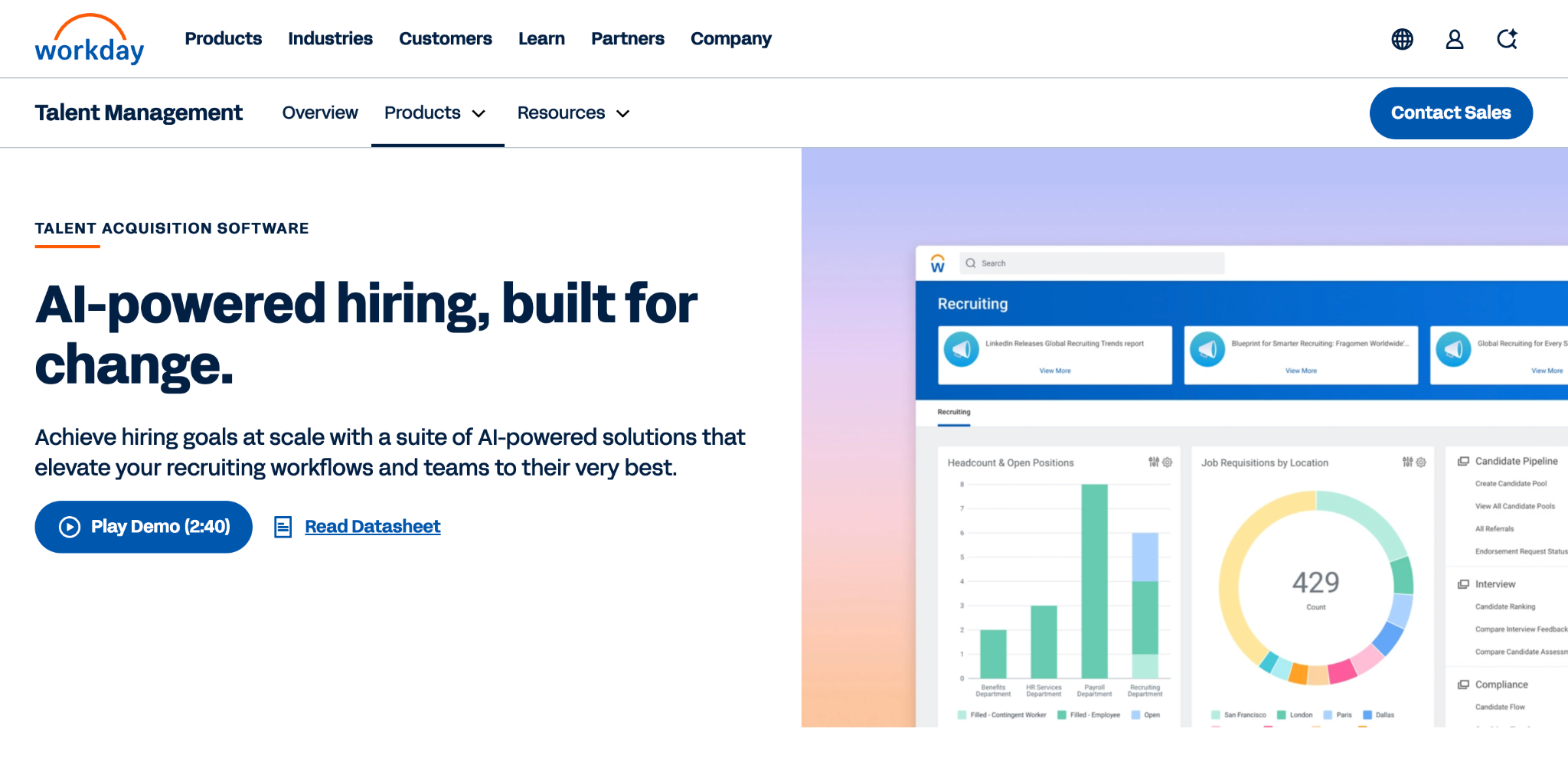The width and height of the screenshot is (1568, 758).
Task: Open the Industries menu
Action: coord(330,38)
